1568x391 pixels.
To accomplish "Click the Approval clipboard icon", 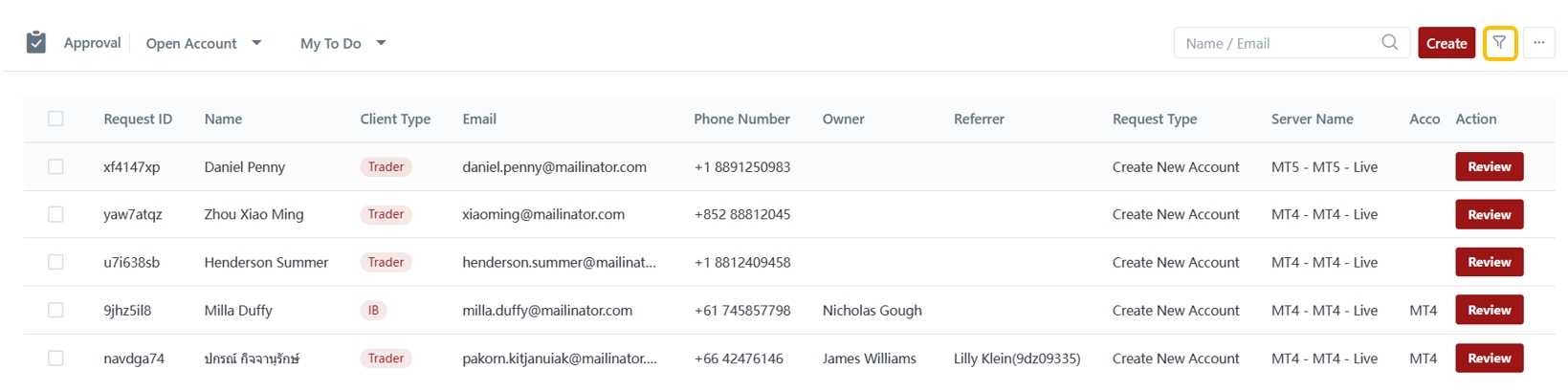I will point(36,42).
